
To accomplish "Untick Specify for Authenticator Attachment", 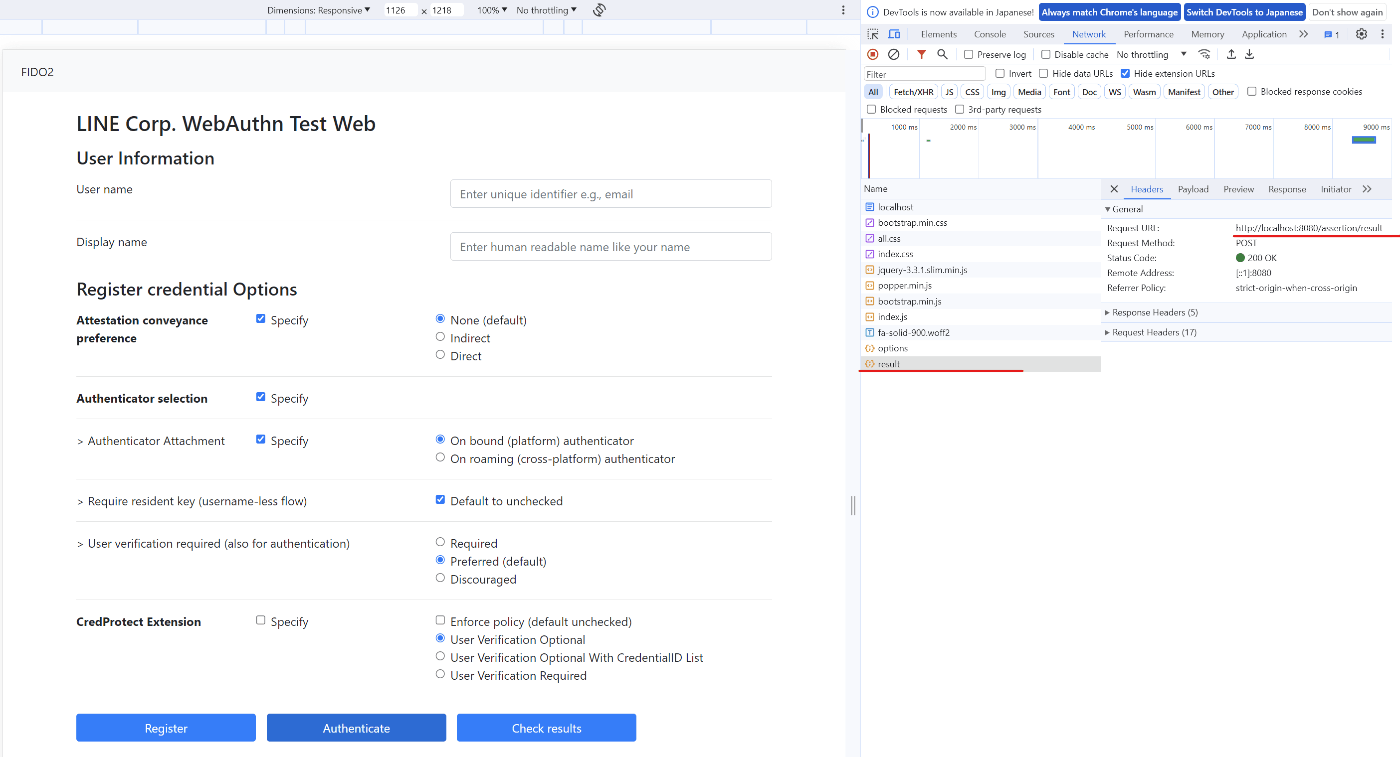I will [261, 439].
